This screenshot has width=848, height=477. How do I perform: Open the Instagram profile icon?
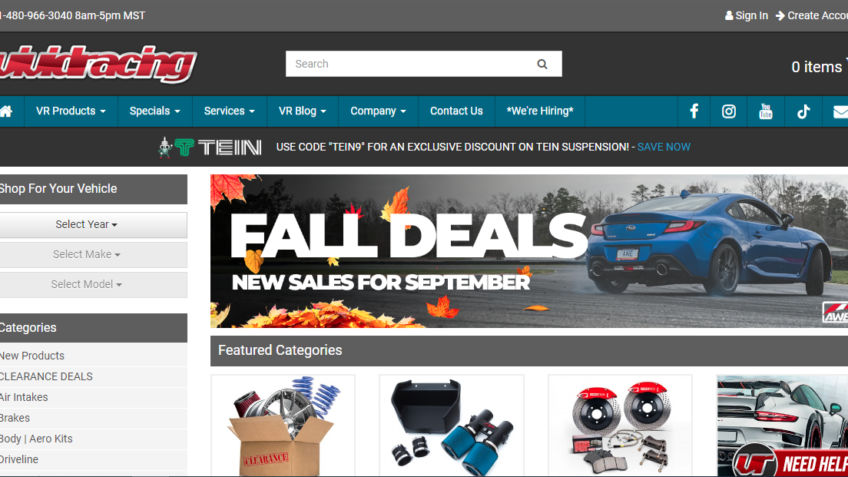pyautogui.click(x=728, y=111)
